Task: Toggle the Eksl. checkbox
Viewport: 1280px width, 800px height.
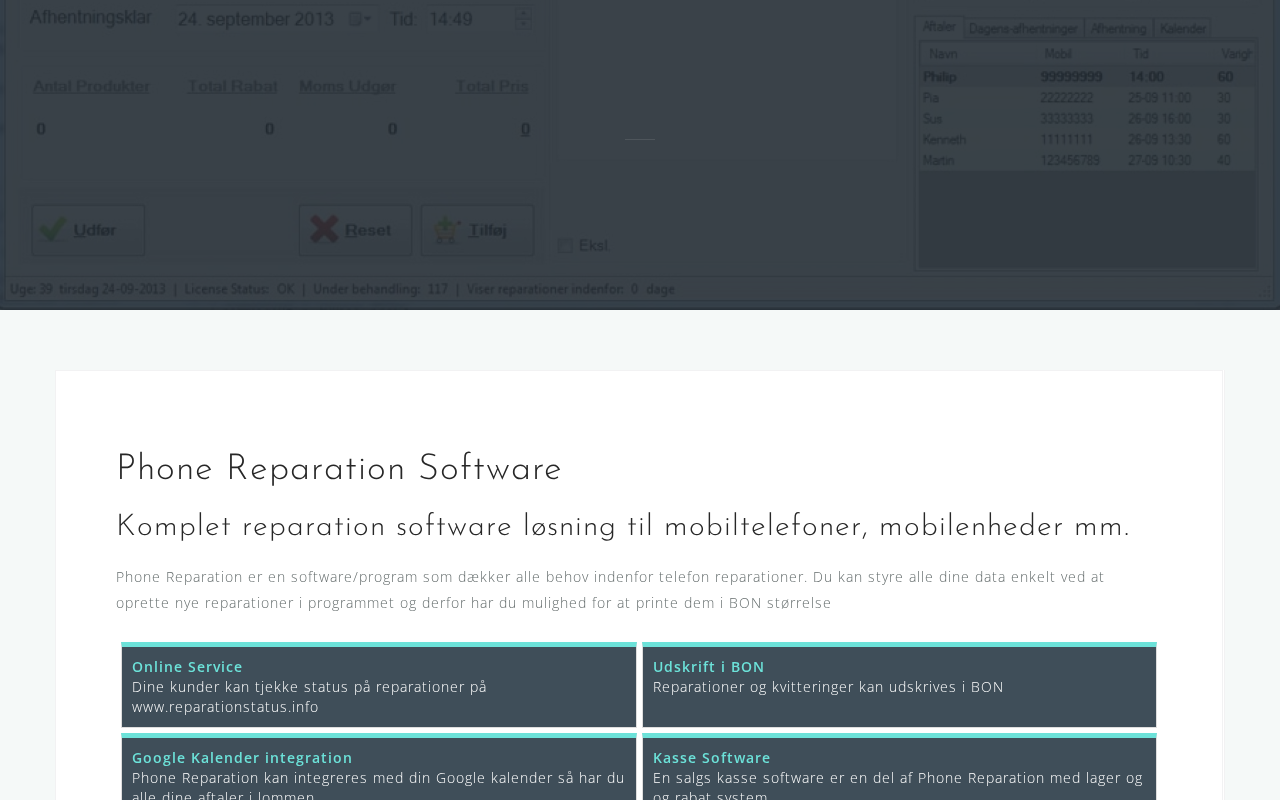Action: (x=565, y=245)
